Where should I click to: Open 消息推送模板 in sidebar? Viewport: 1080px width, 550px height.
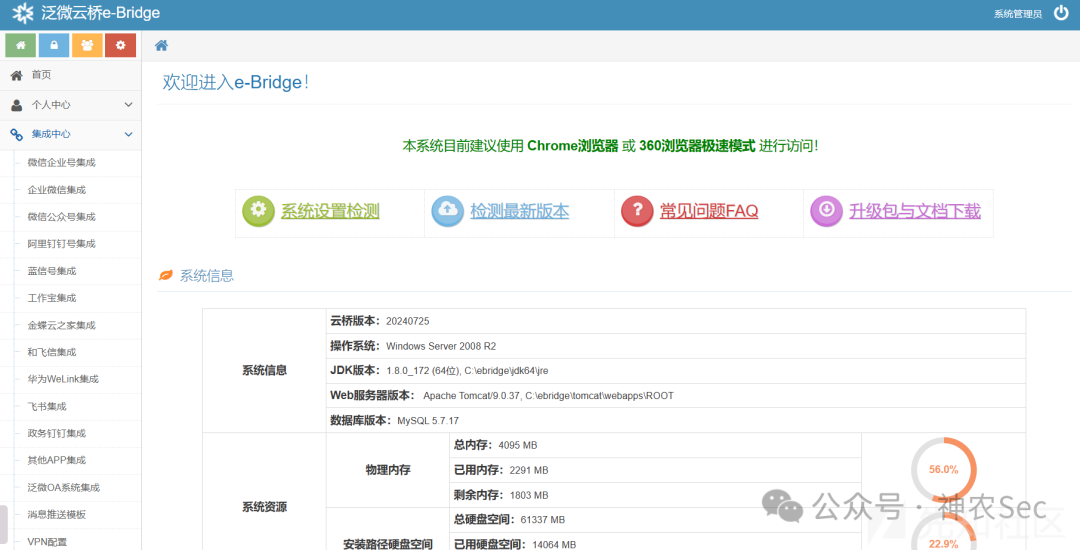coord(56,514)
